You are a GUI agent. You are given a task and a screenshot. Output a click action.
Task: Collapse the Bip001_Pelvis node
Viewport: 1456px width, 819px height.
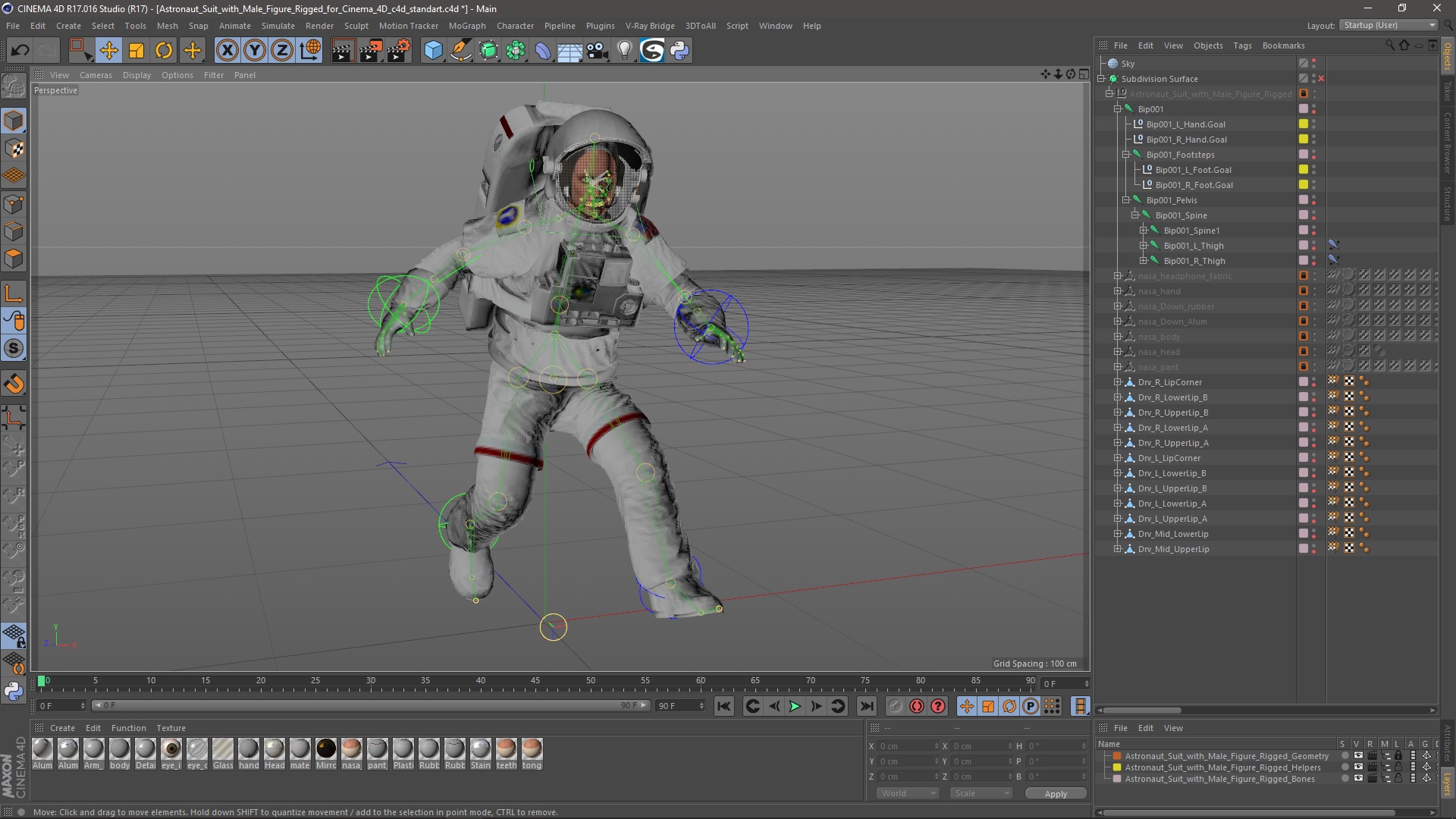tap(1126, 200)
